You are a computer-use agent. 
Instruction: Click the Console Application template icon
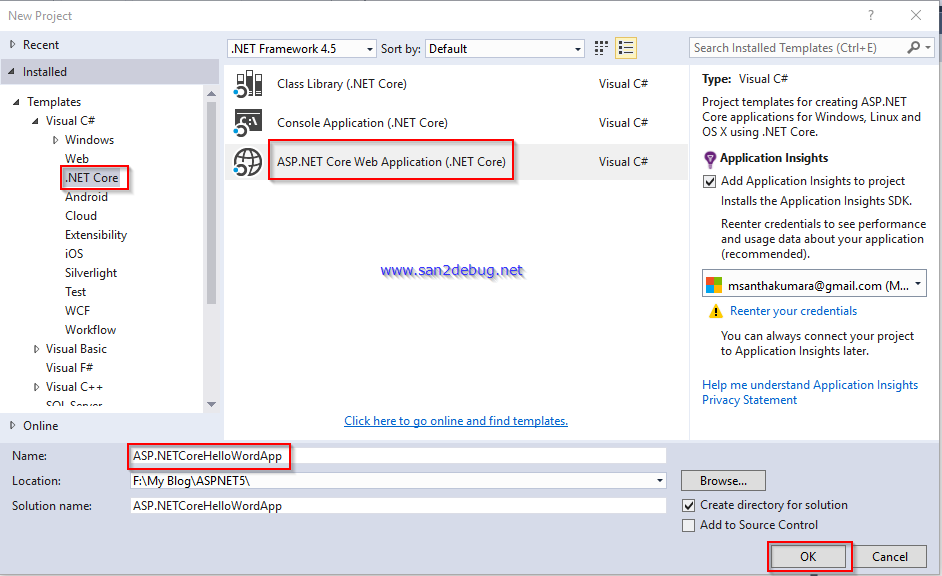point(248,123)
